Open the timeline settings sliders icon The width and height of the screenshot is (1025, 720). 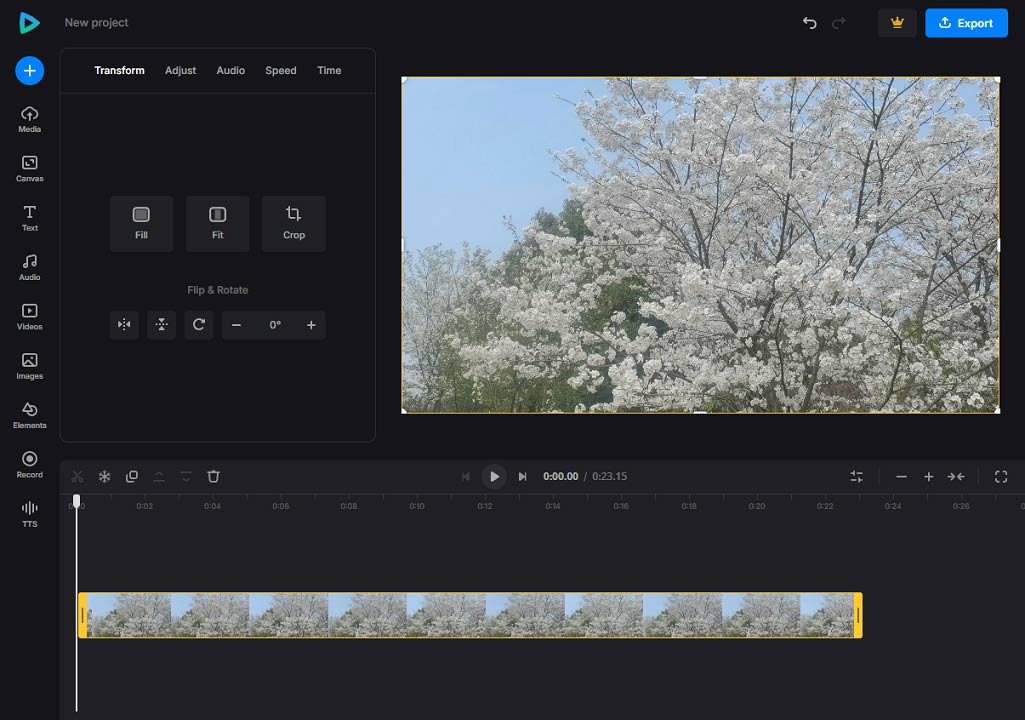point(856,477)
